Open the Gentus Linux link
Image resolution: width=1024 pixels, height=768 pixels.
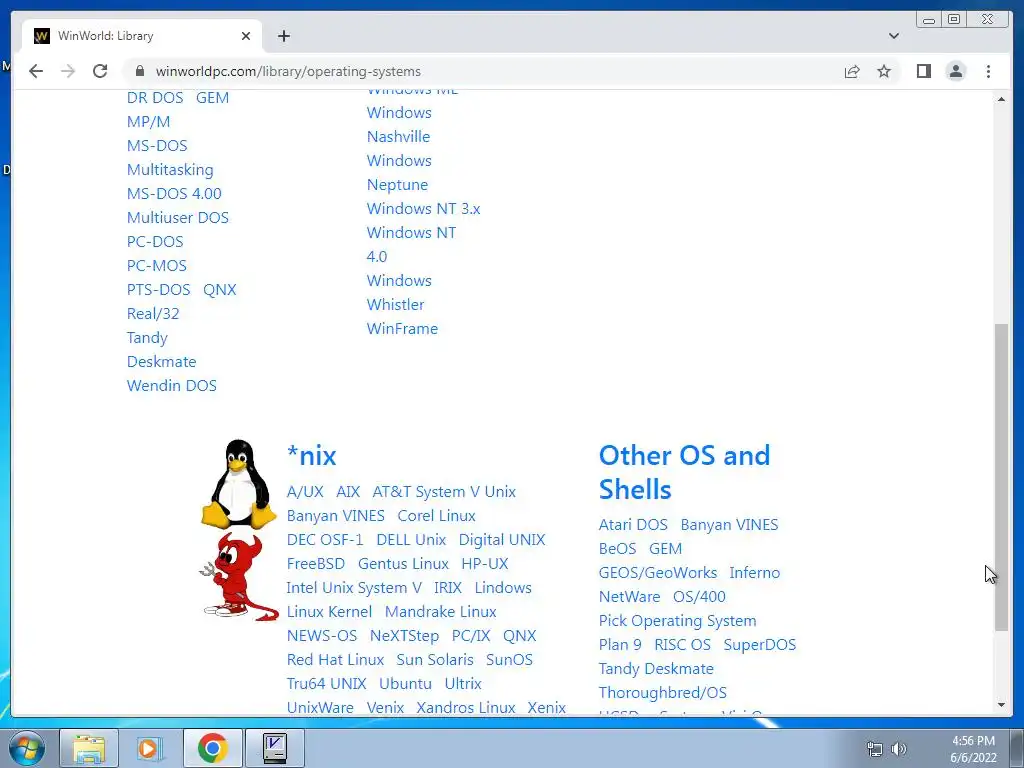[403, 564]
